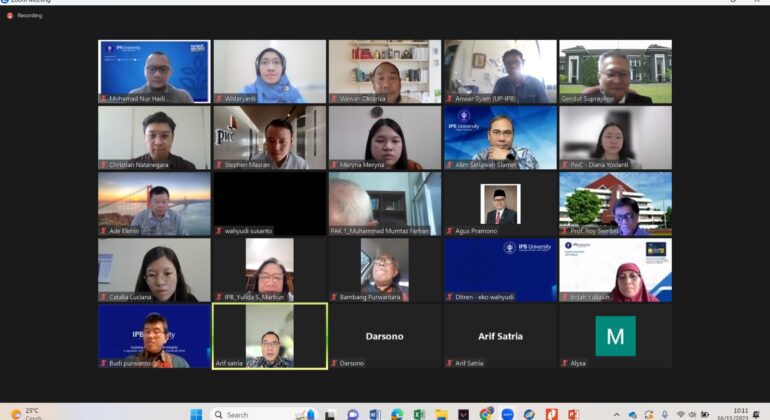770x420 pixels.
Task: Select yellow-highlighted Arif satria speaker video tile
Action: [270, 336]
